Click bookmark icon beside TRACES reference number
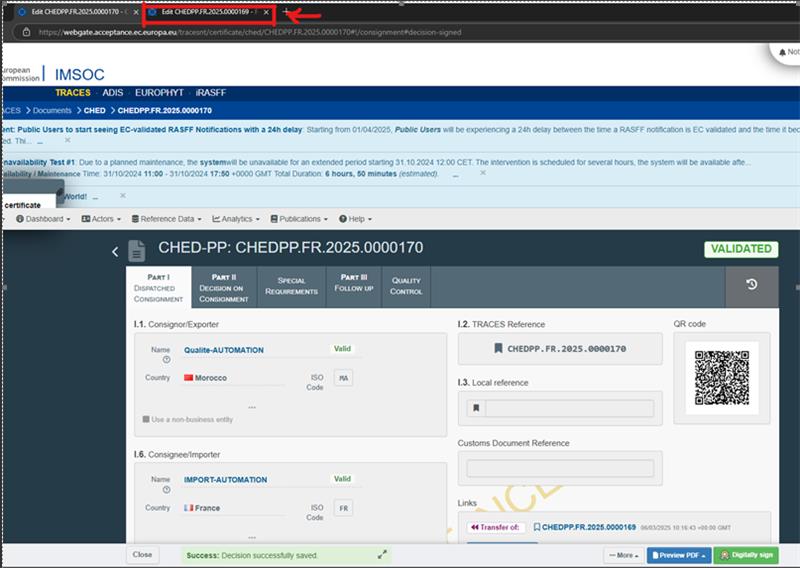 pos(498,348)
